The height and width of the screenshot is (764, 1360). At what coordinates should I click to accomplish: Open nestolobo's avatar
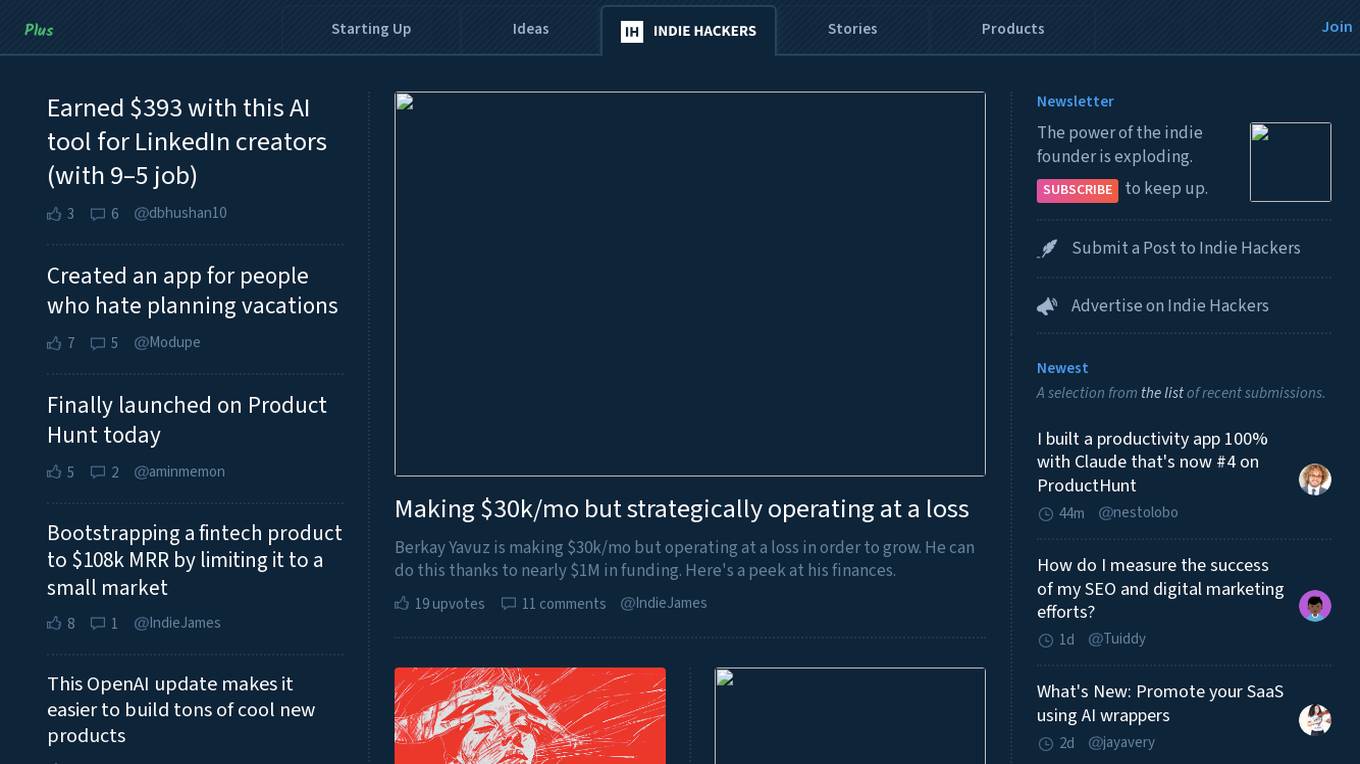click(x=1315, y=479)
